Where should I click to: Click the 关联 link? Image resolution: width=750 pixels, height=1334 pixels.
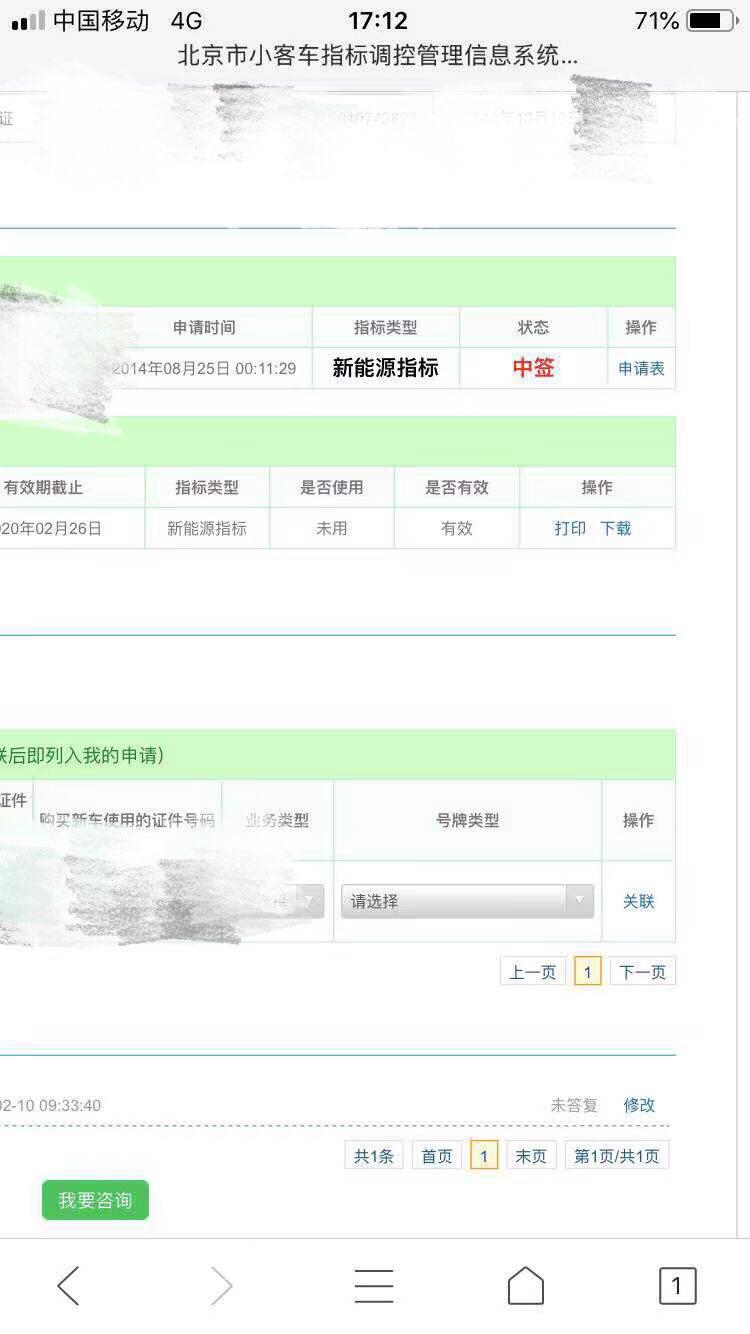[639, 902]
